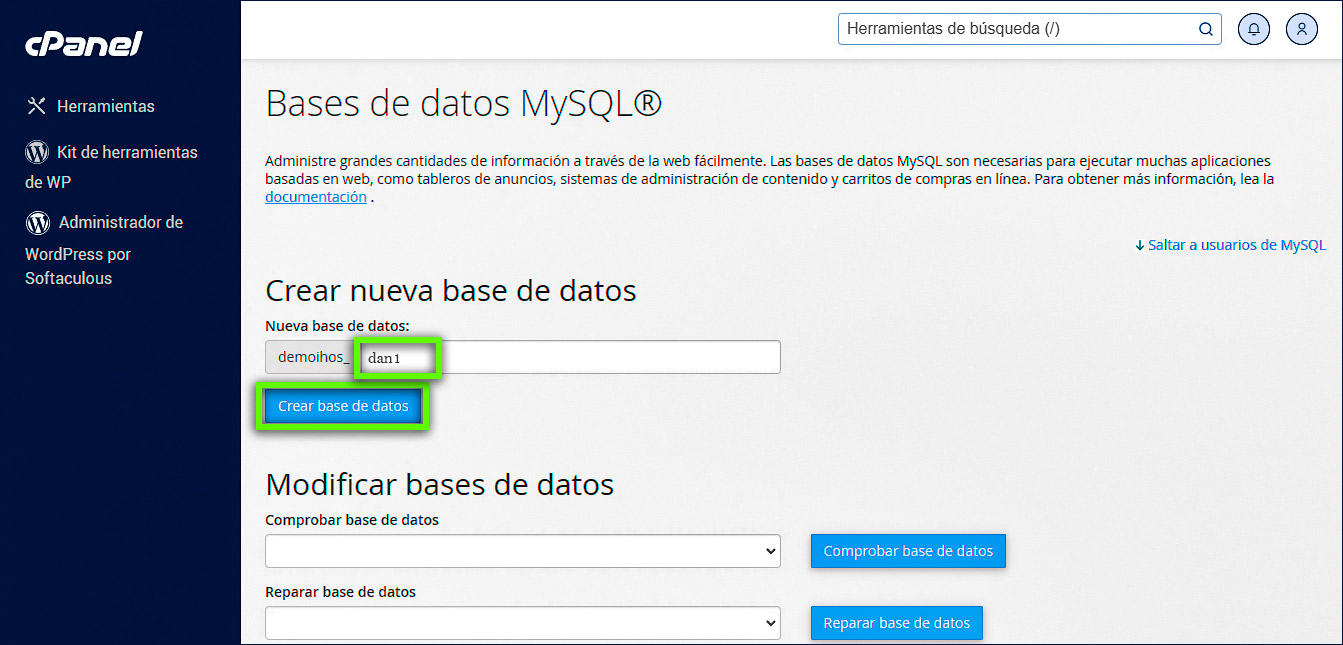Screen dimensions: 1343x645
Task: Select Herramientas in the sidebar
Action: coord(107,105)
